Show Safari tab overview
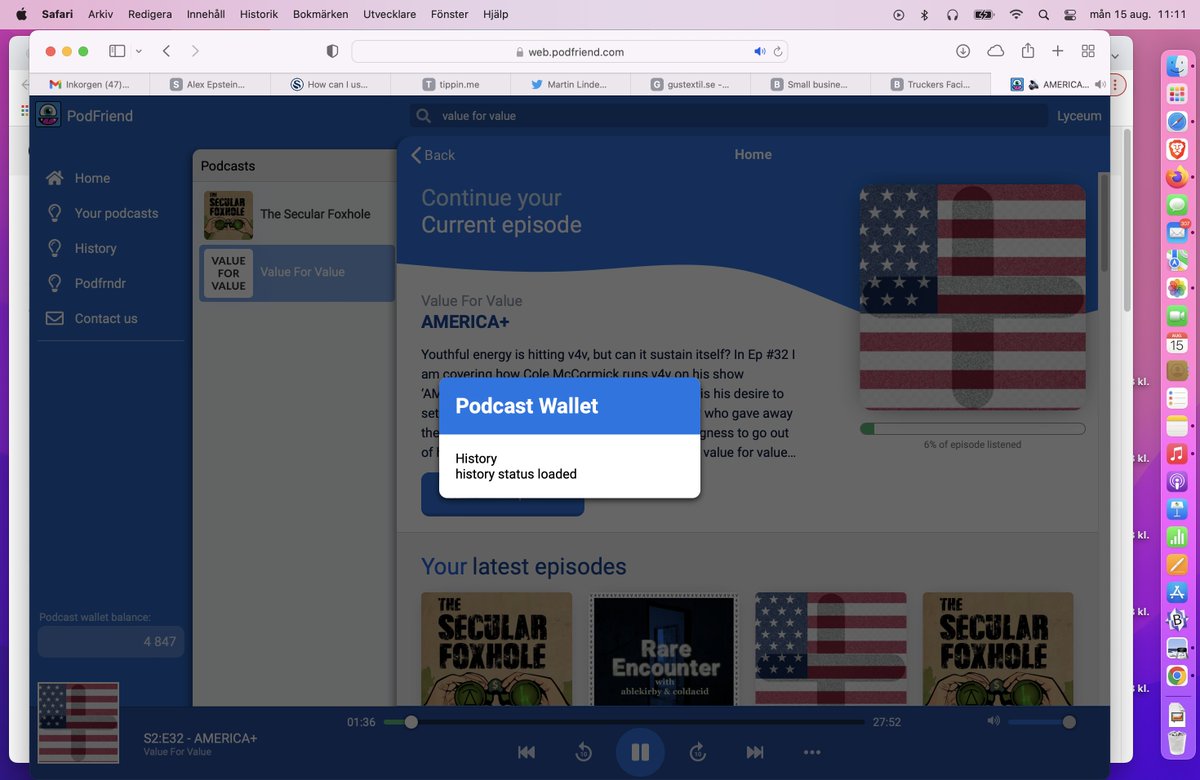This screenshot has width=1200, height=780. (1088, 51)
